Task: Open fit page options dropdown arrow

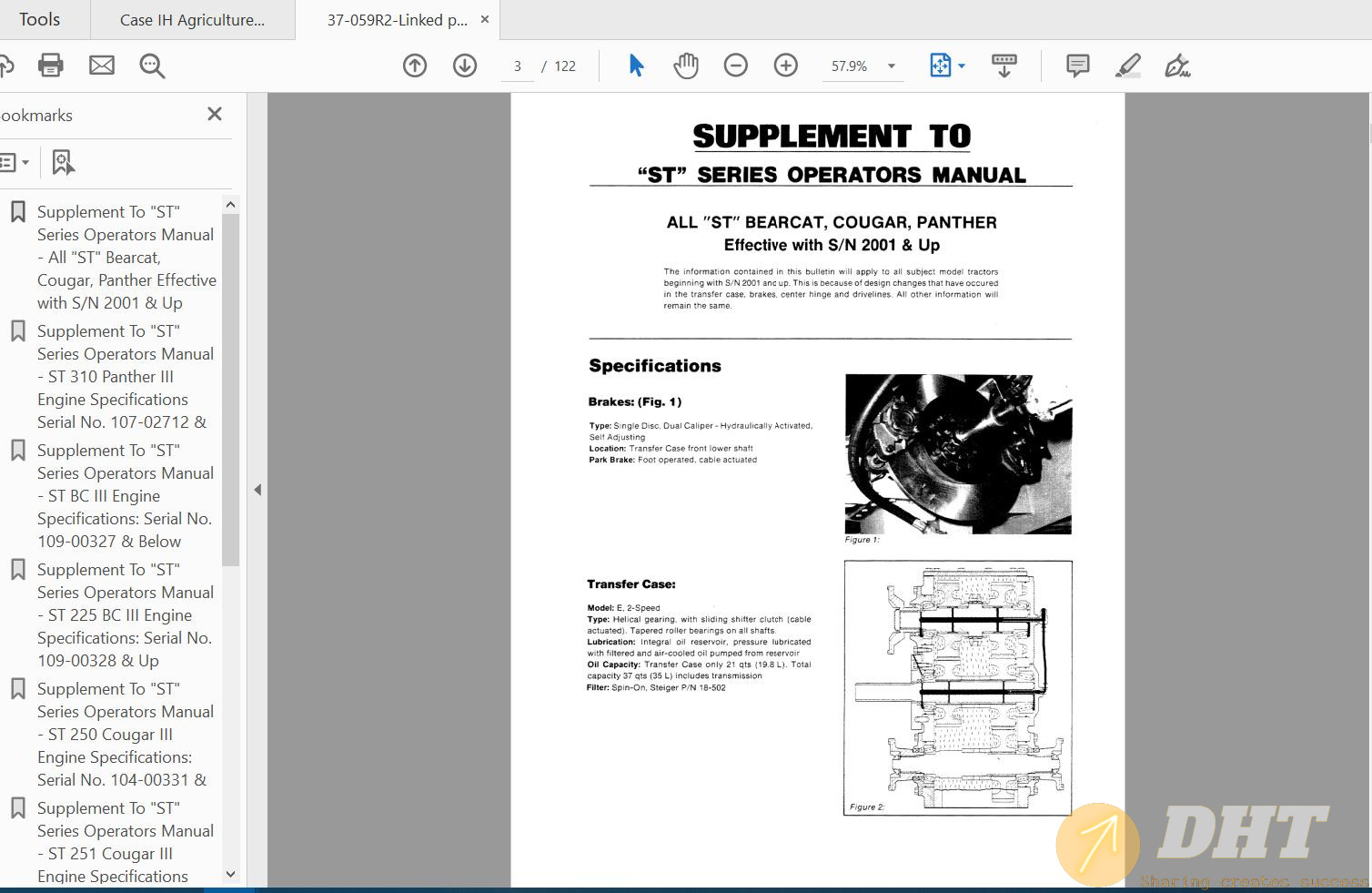Action: pyautogui.click(x=962, y=66)
